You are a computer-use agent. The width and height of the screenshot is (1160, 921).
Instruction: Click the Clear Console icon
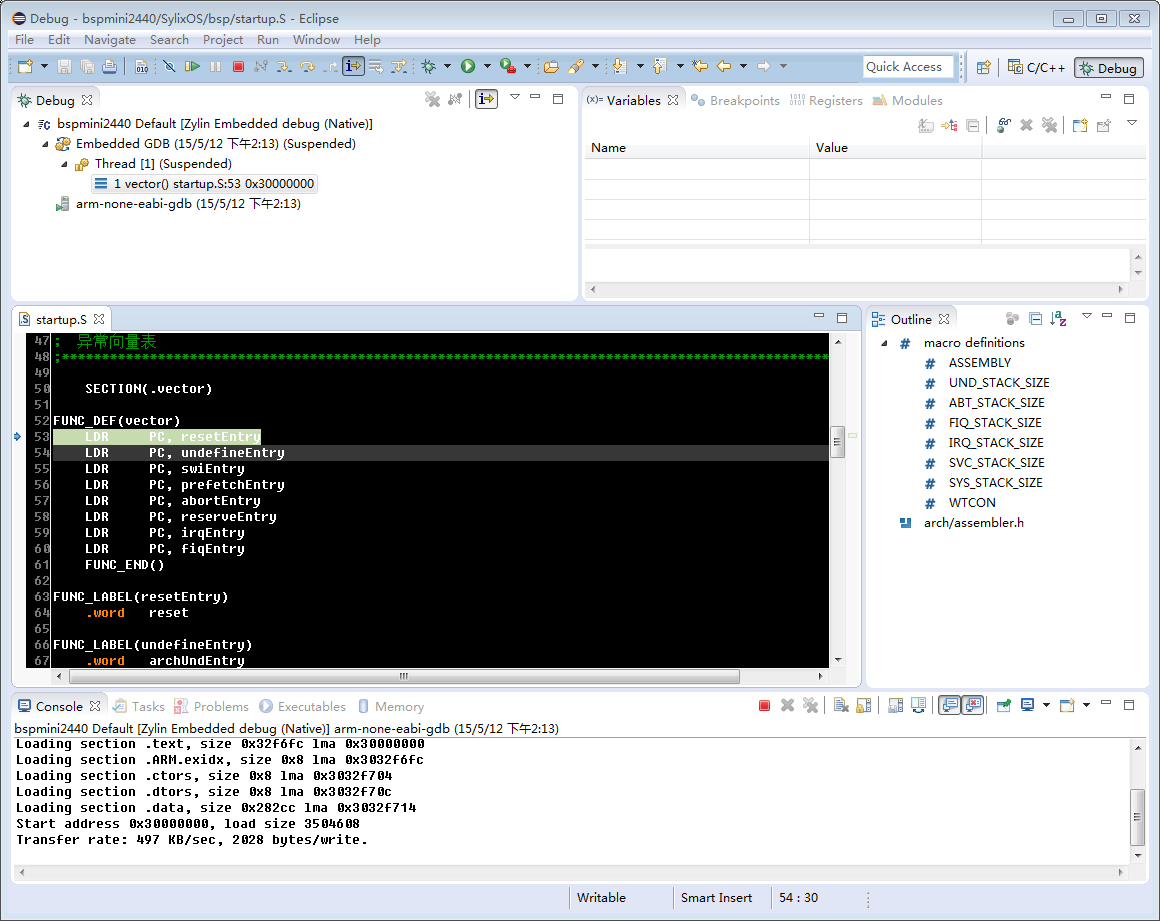(841, 706)
